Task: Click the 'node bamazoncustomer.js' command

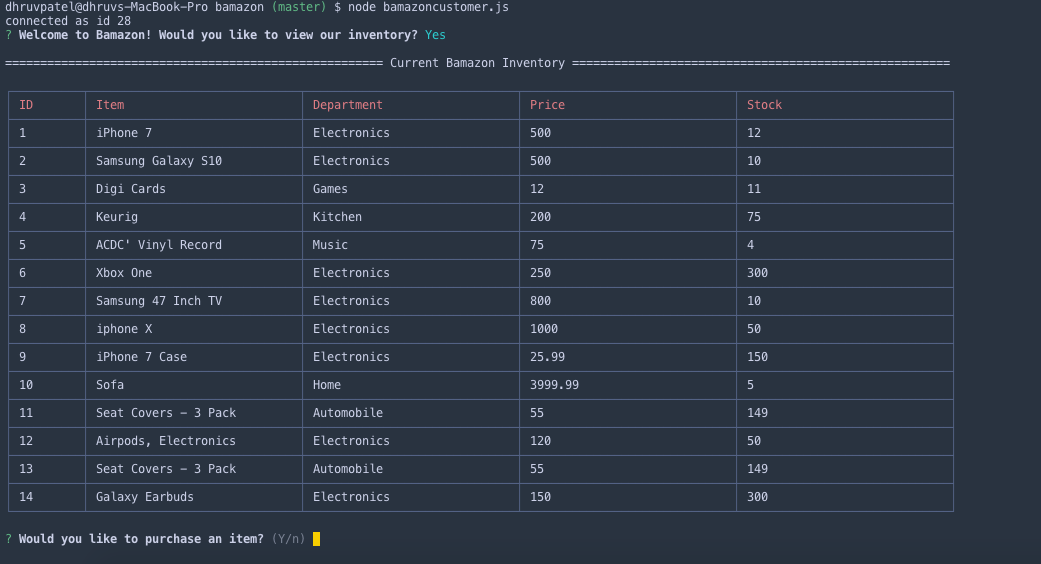Action: click(x=428, y=7)
